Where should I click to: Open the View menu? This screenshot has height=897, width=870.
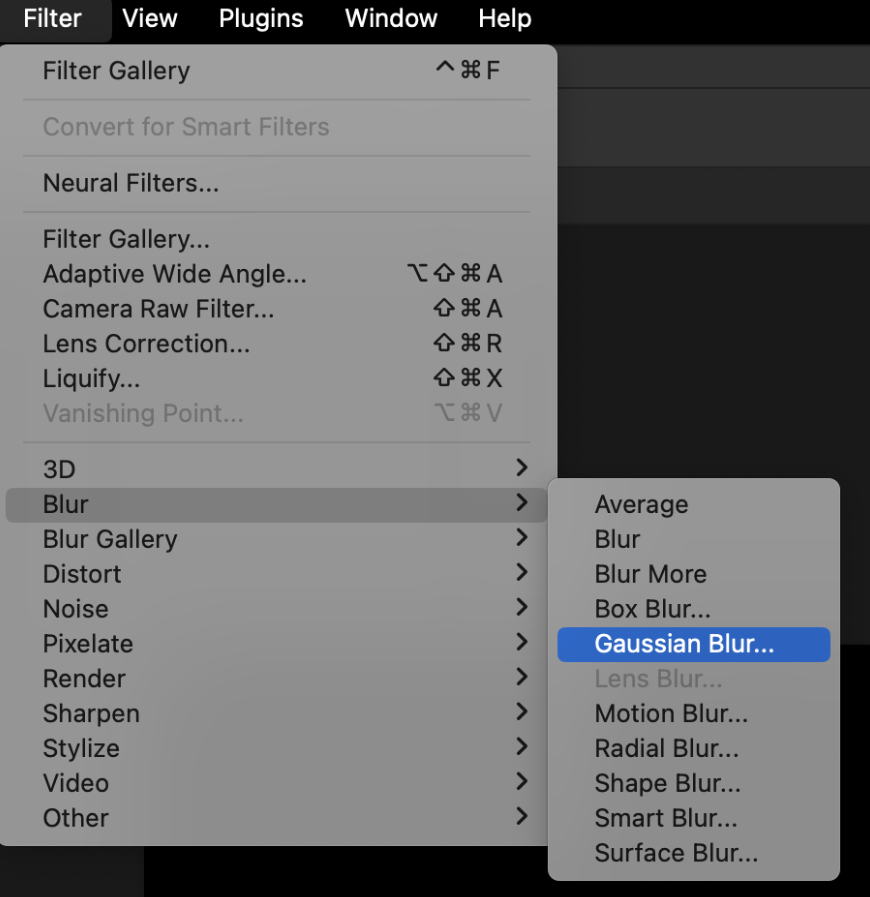(150, 18)
